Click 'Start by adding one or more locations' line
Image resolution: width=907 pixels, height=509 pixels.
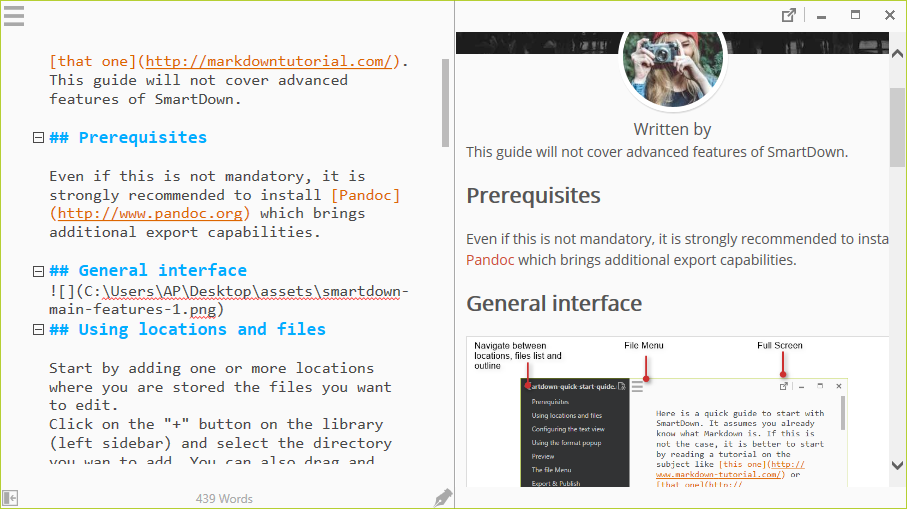[x=212, y=368]
